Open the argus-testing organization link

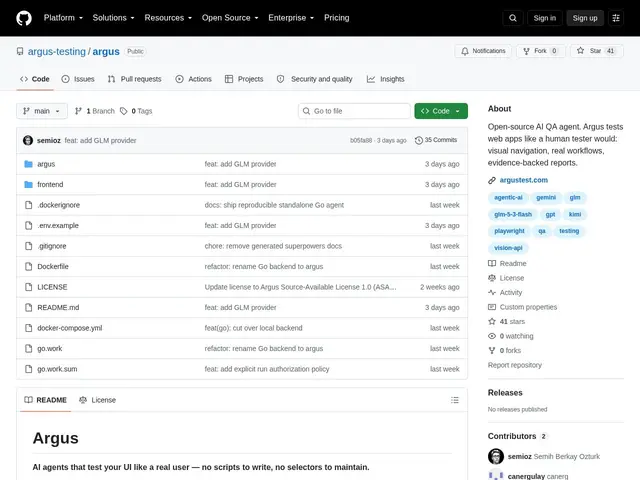coord(57,52)
